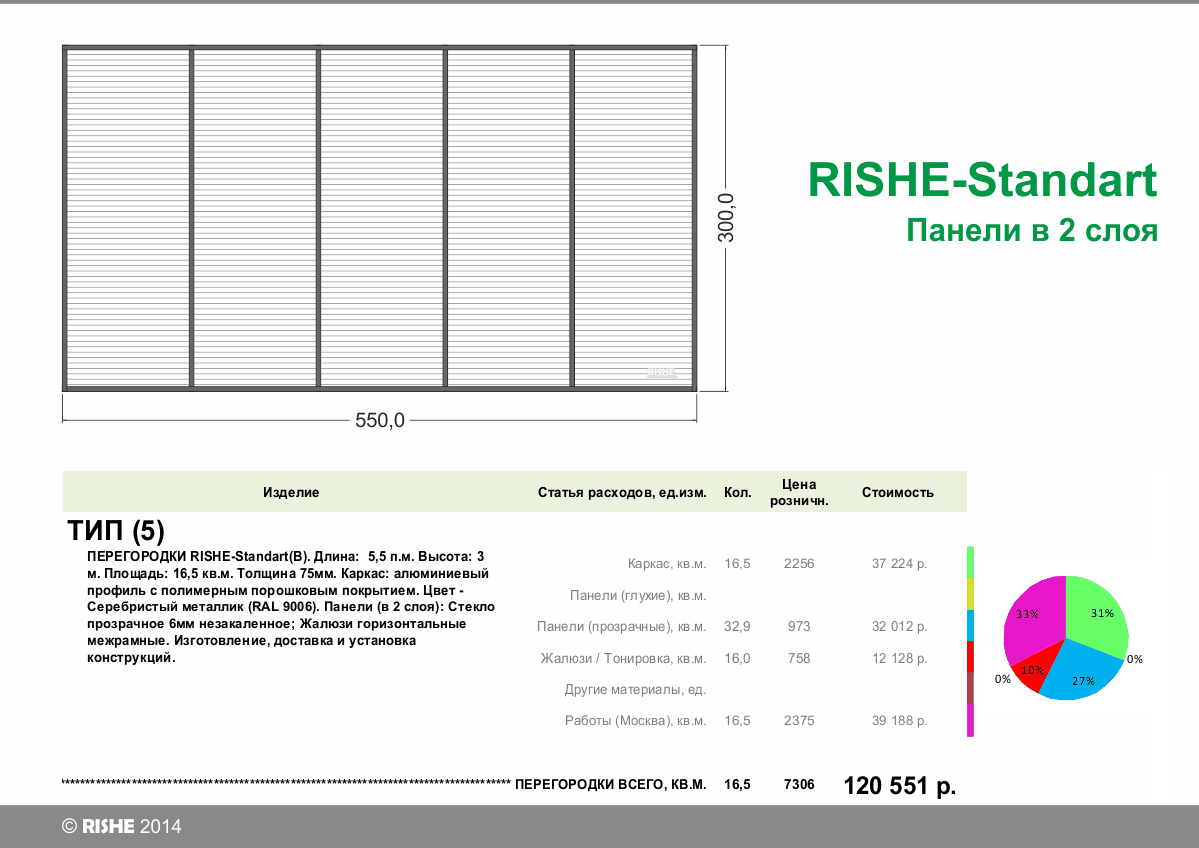Select quantity 16,5 in the total row
Screen dimensions: 1199x848
coord(737,785)
